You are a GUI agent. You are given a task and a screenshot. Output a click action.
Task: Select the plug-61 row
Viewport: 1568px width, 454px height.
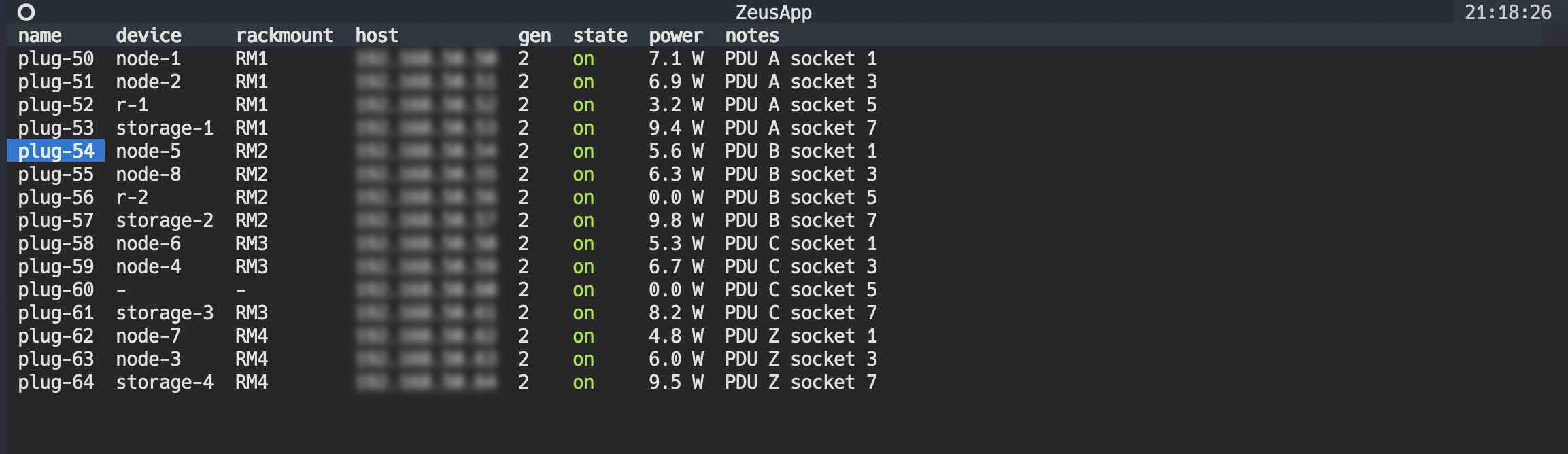coord(447,313)
